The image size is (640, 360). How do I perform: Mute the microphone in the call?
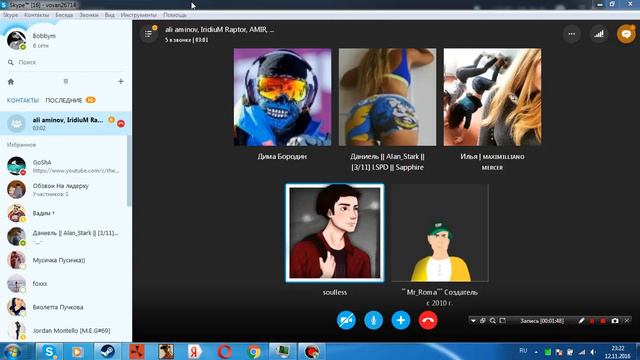point(373,320)
